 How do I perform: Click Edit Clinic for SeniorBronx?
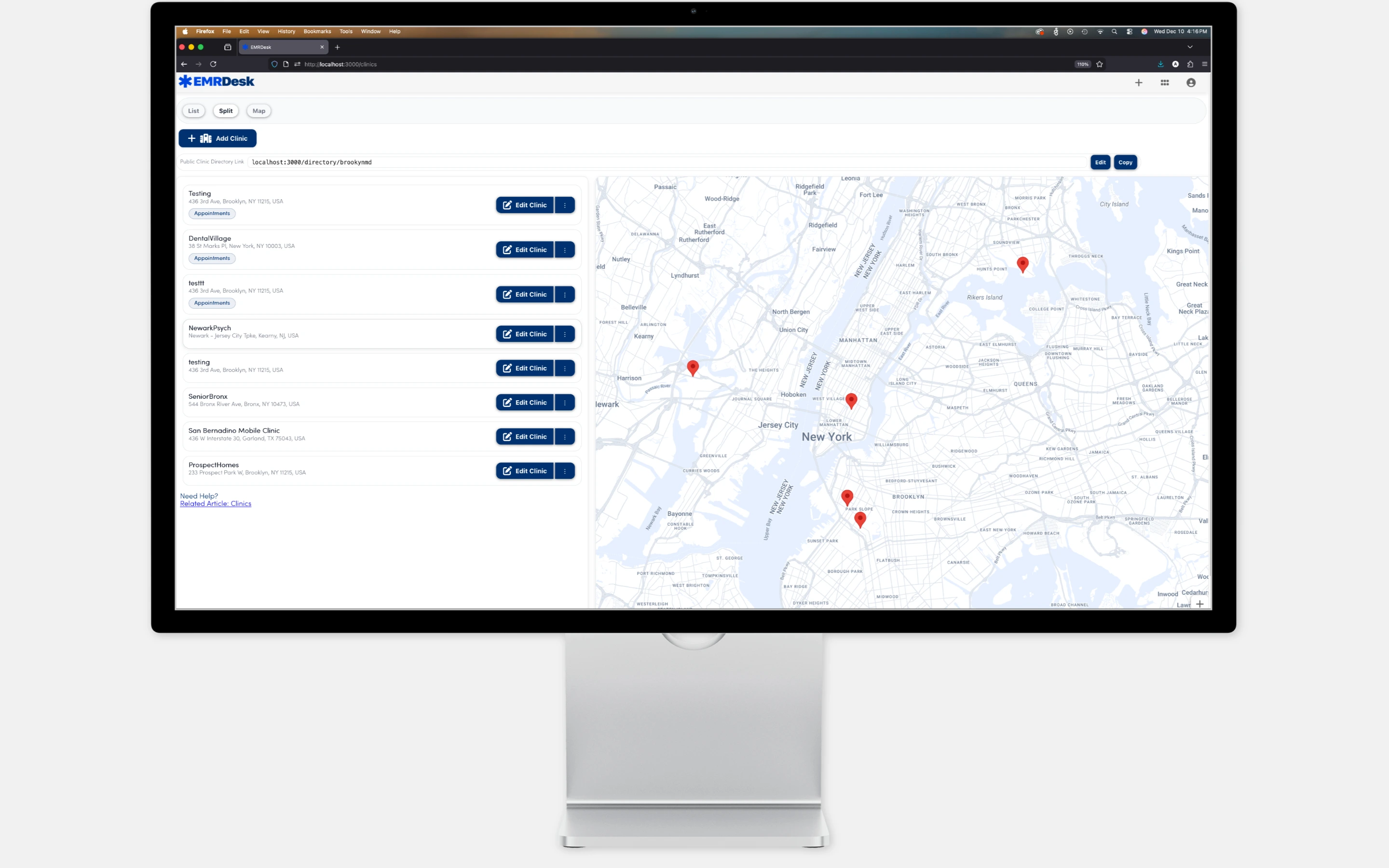pos(525,403)
